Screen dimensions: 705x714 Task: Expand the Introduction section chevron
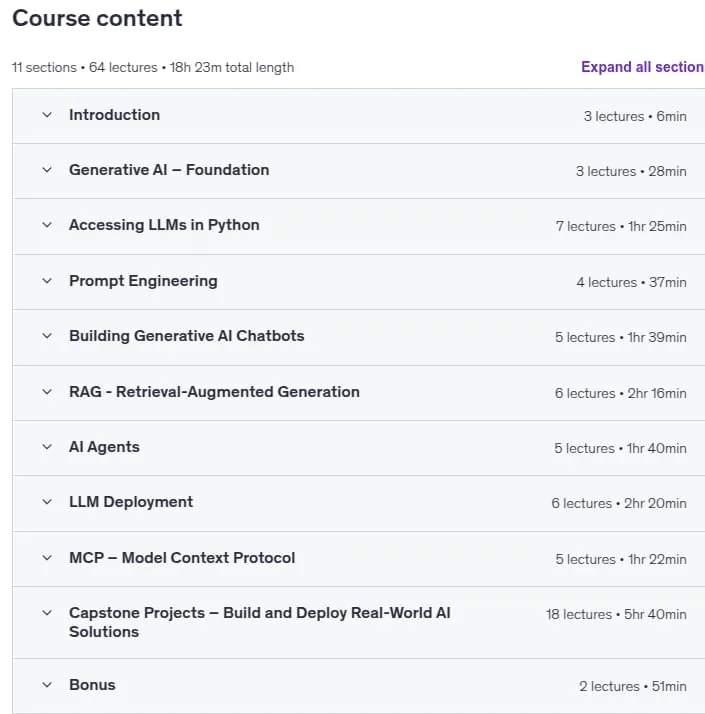[47, 115]
